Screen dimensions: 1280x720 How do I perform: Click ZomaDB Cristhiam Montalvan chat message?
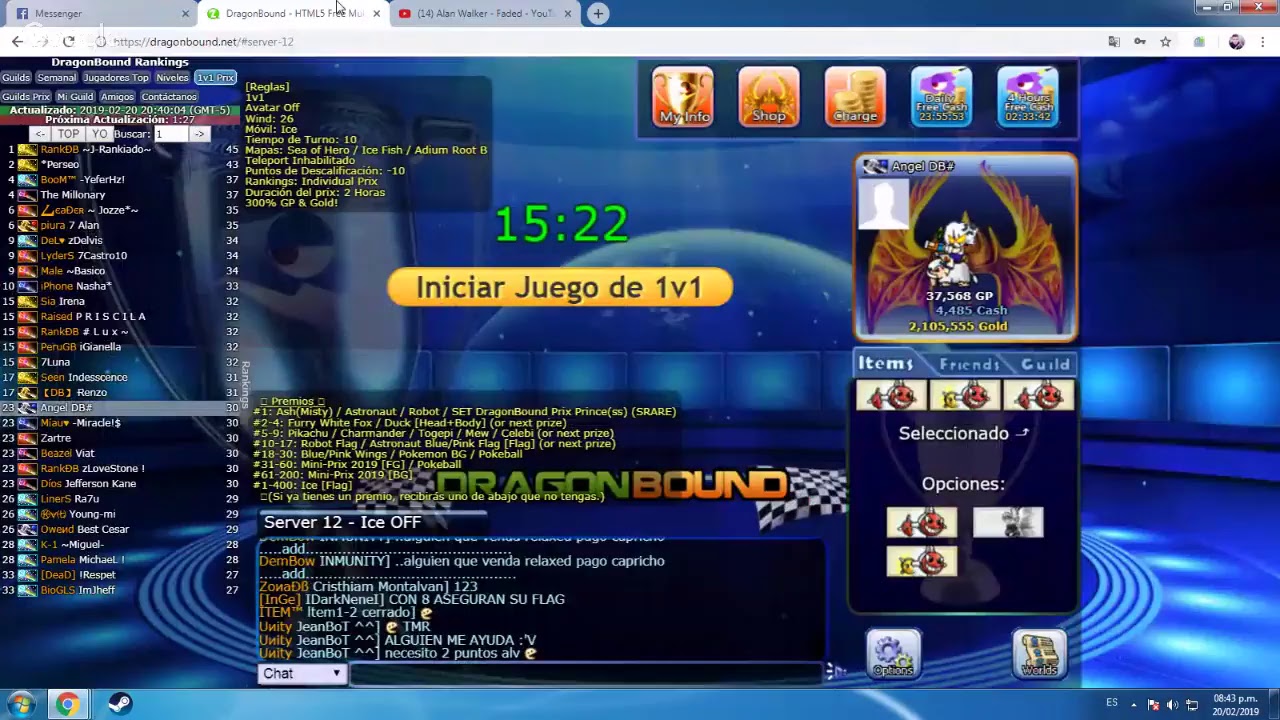[368, 587]
